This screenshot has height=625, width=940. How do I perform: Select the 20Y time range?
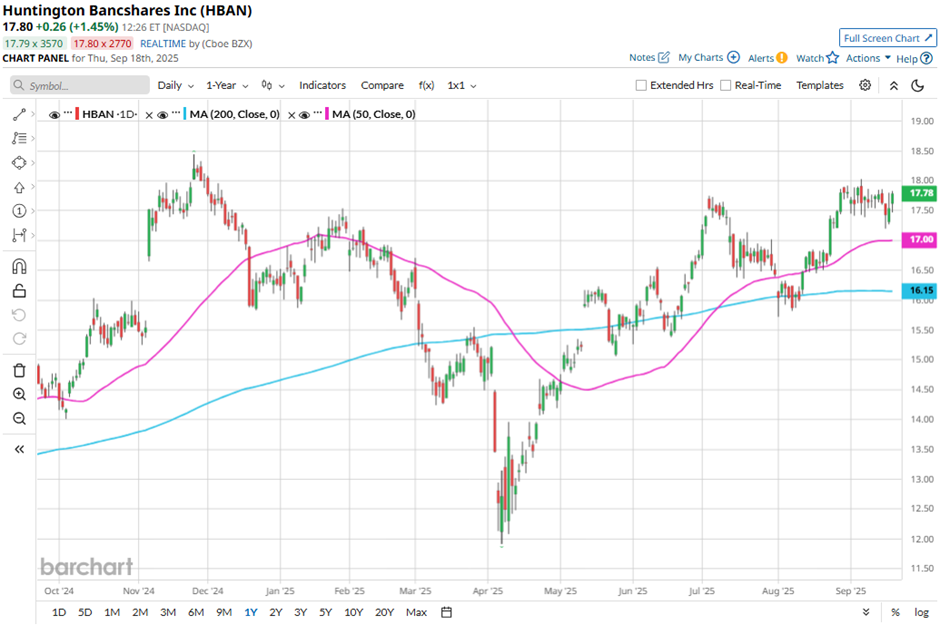[x=384, y=612]
